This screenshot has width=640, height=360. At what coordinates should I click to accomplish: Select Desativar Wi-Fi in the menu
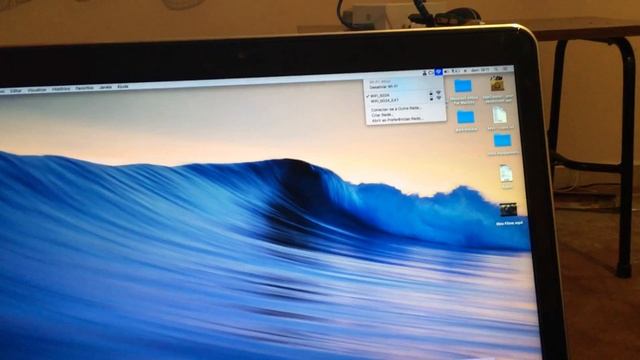[x=384, y=87]
